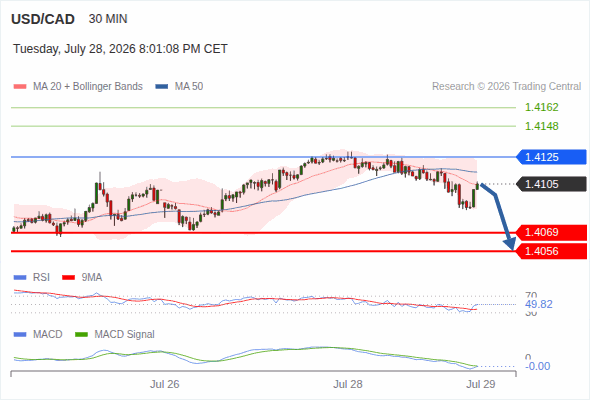Click the MACD legend blue swatch
The height and width of the screenshot is (400, 590).
(20, 335)
